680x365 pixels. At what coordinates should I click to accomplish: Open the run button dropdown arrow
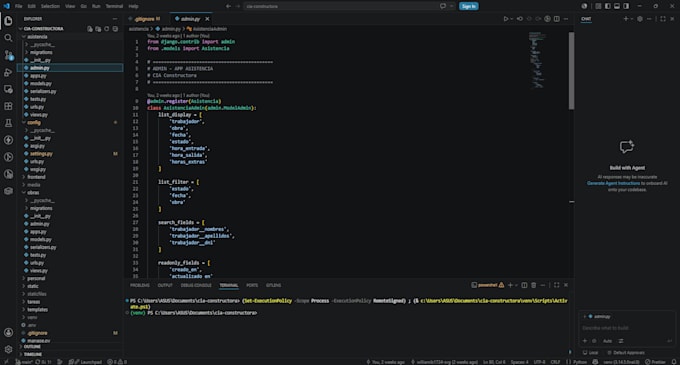[x=512, y=19]
